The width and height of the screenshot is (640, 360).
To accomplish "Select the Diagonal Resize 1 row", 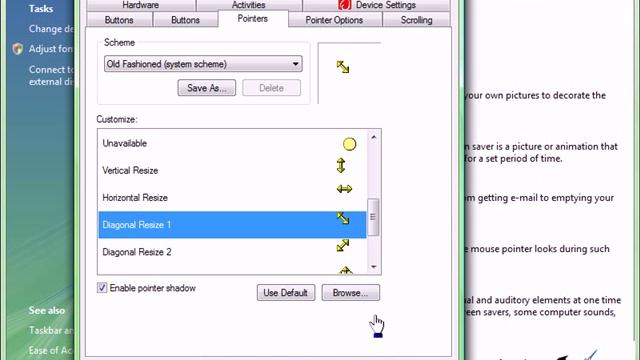I will coord(232,224).
